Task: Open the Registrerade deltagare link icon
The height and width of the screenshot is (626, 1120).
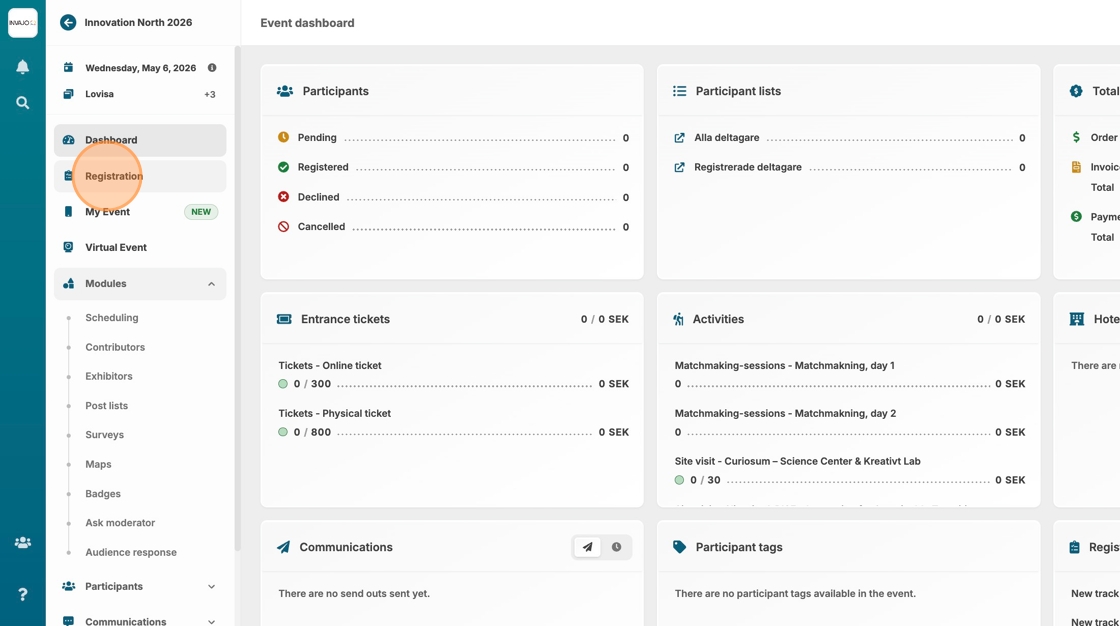Action: pos(680,167)
